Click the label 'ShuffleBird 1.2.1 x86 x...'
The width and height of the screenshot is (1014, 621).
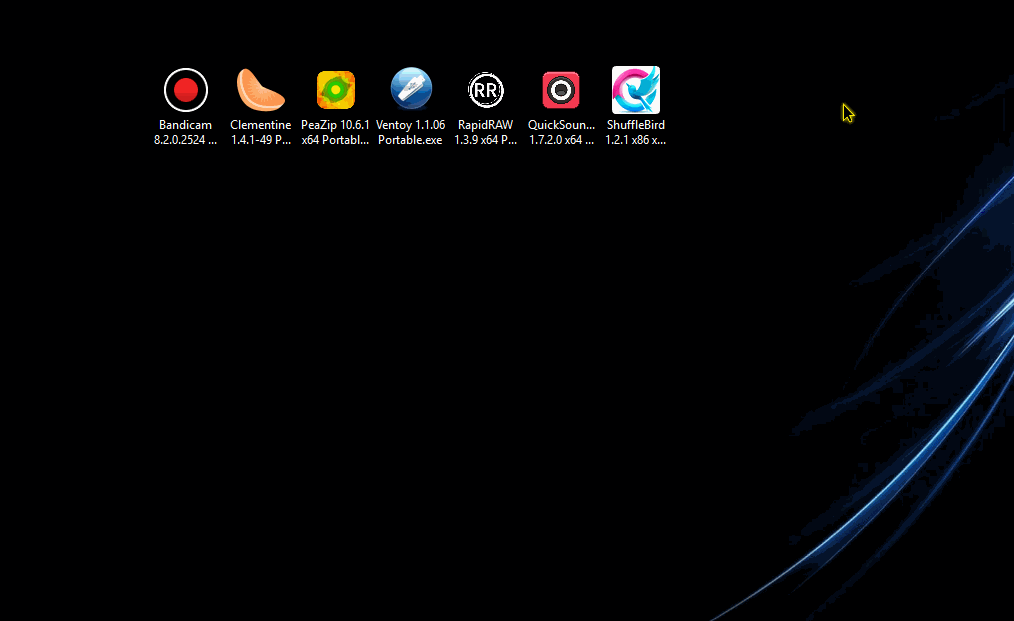coord(636,132)
